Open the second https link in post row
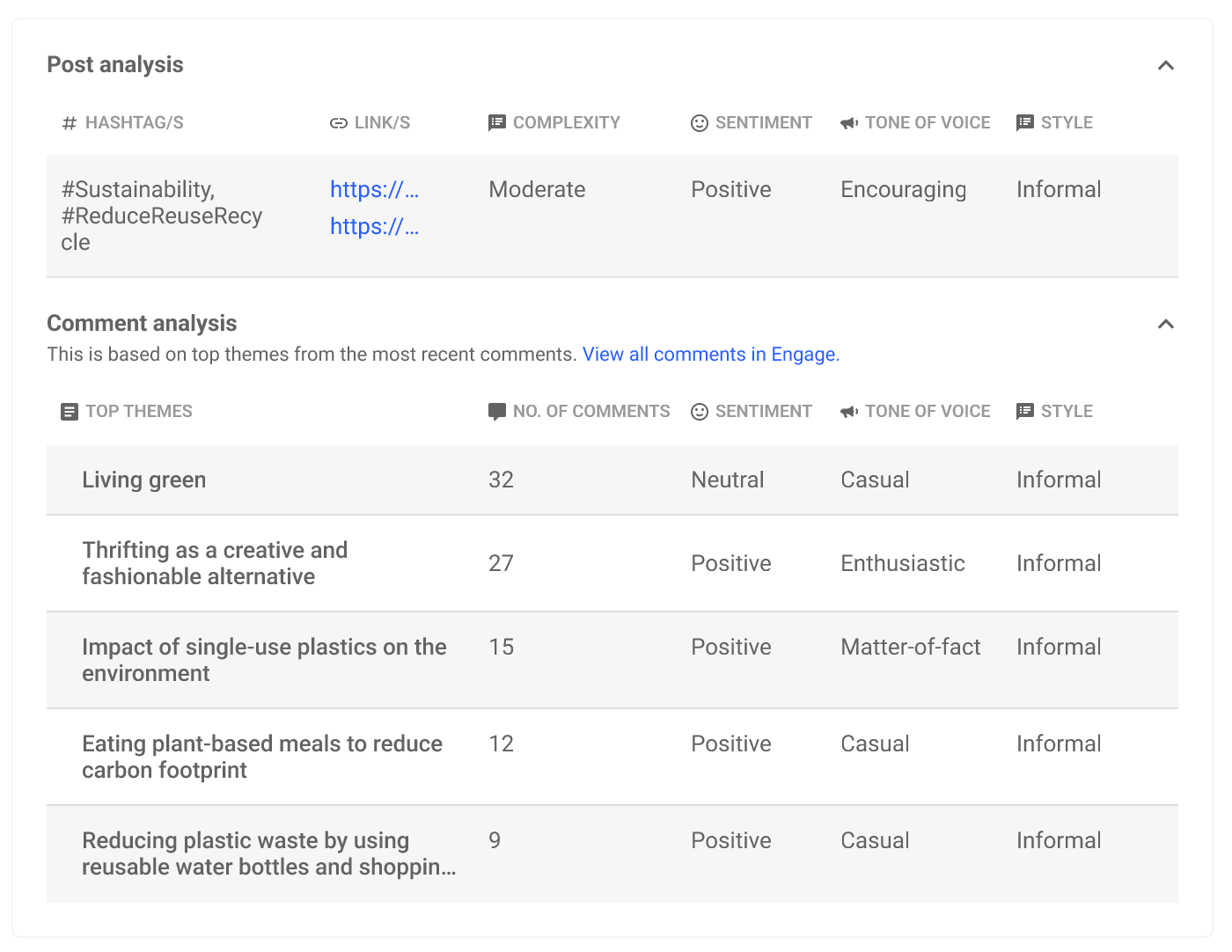Viewport: 1232px width, 952px height. coord(374,226)
